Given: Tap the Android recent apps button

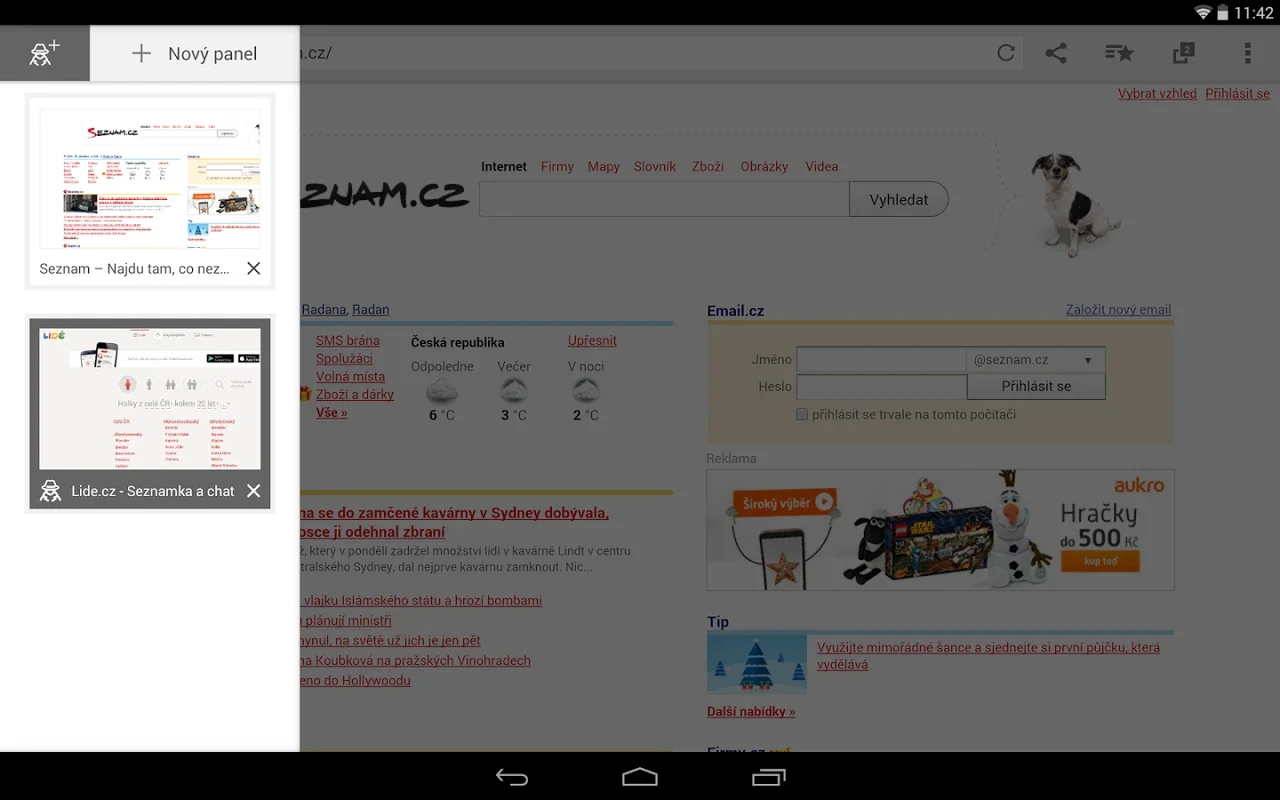Looking at the screenshot, I should tap(768, 777).
